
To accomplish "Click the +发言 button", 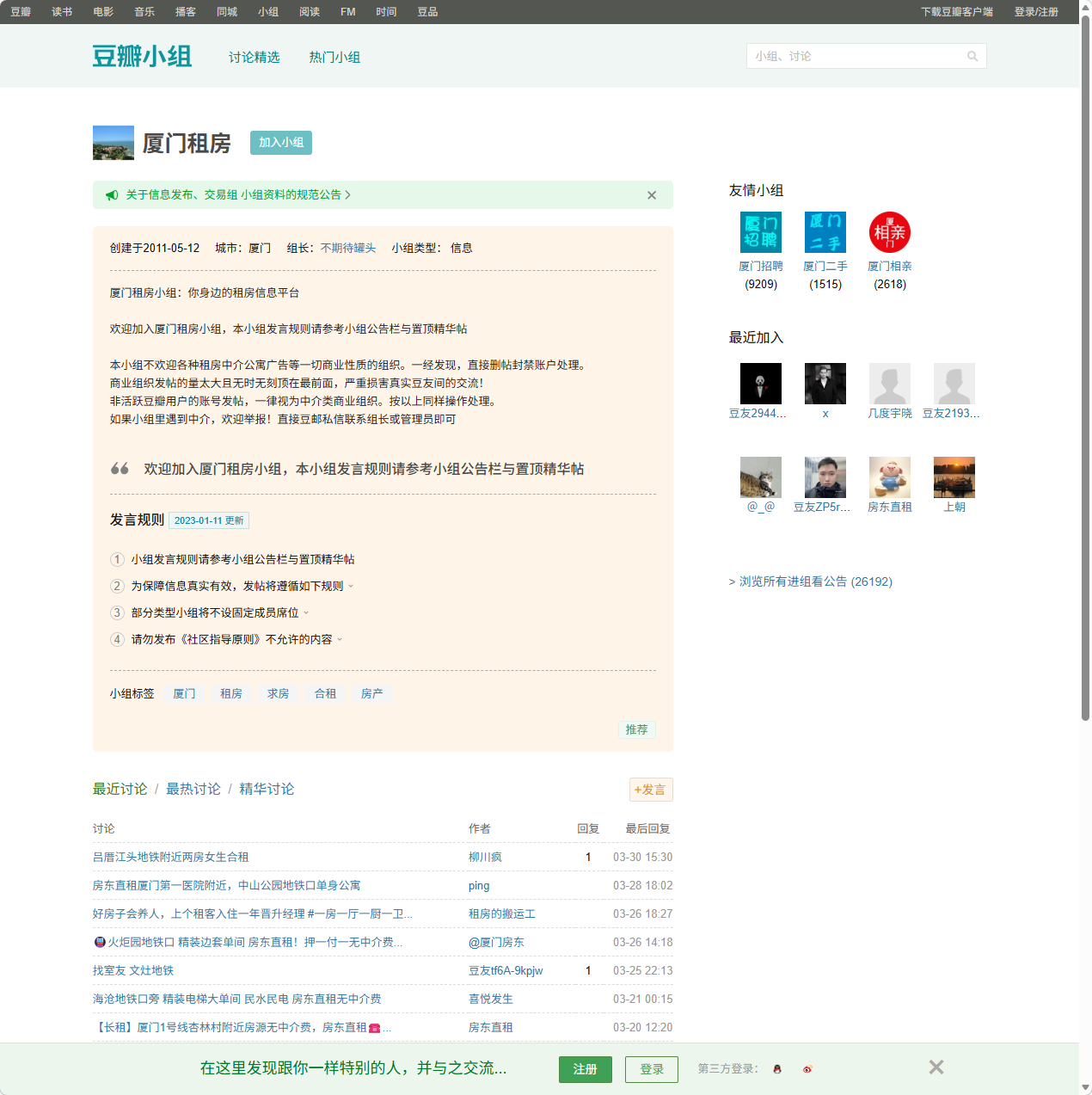I will click(651, 789).
